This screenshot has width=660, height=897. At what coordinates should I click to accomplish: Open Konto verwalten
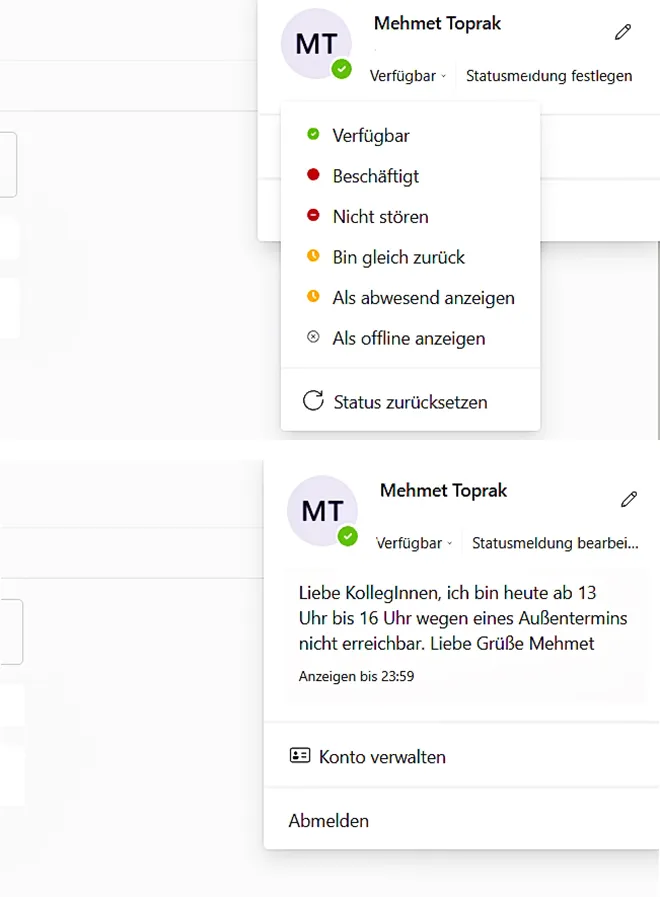(x=382, y=756)
